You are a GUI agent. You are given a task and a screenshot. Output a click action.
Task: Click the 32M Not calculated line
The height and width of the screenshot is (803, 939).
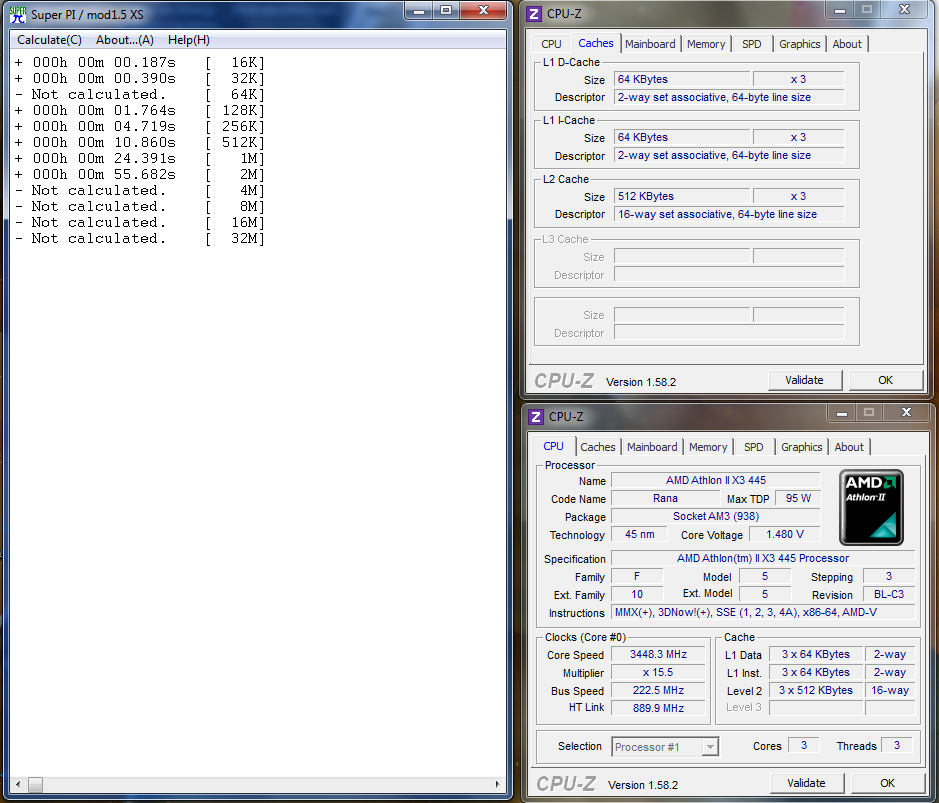point(140,238)
